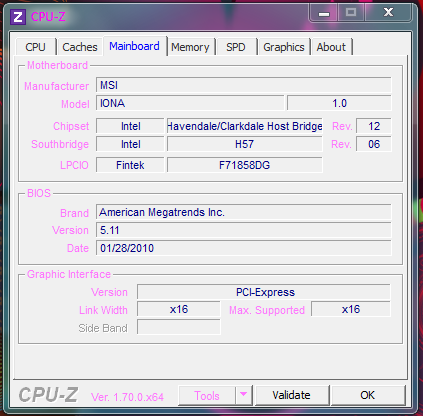Expand the Tools dropdown arrow

coord(244,395)
